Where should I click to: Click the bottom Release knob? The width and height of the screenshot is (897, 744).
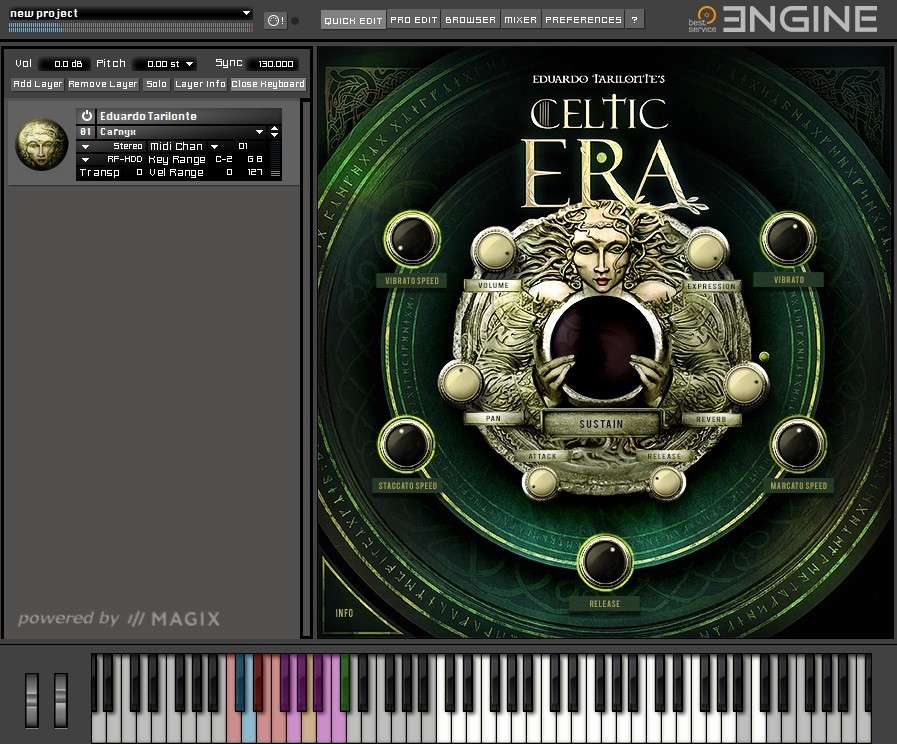(x=604, y=562)
